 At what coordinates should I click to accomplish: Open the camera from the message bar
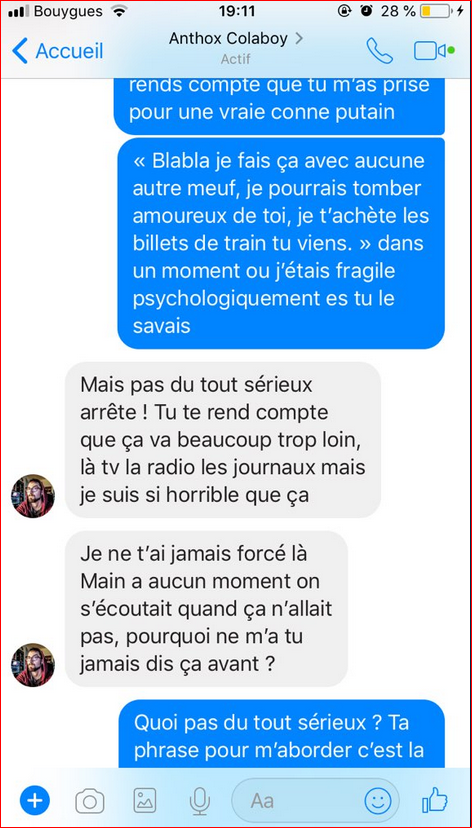(x=90, y=802)
